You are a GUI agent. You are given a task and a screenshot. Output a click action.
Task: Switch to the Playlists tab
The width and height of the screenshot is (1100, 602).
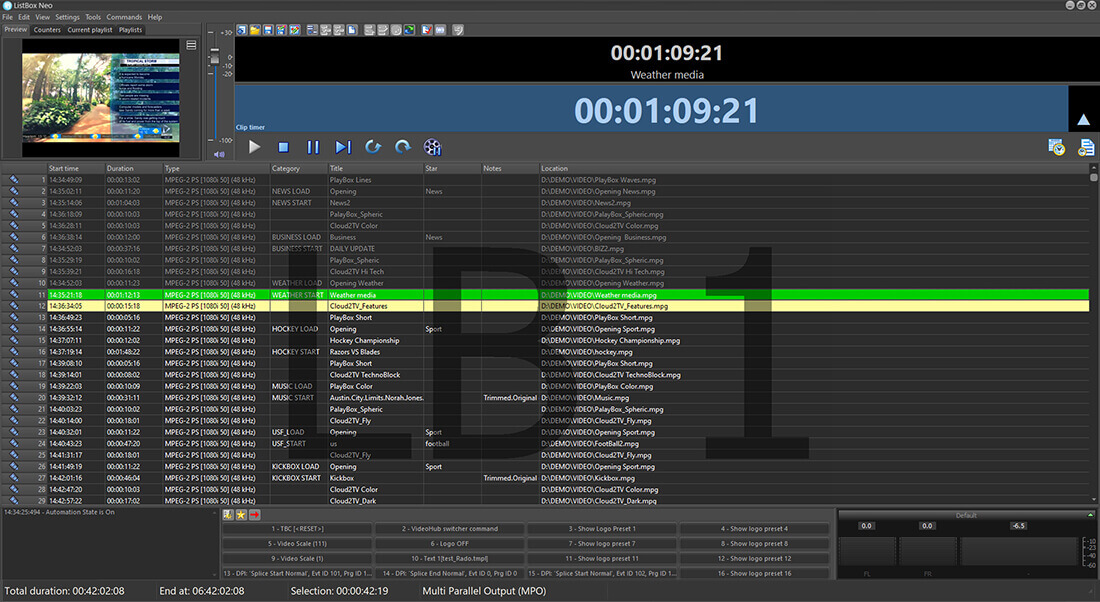click(130, 29)
